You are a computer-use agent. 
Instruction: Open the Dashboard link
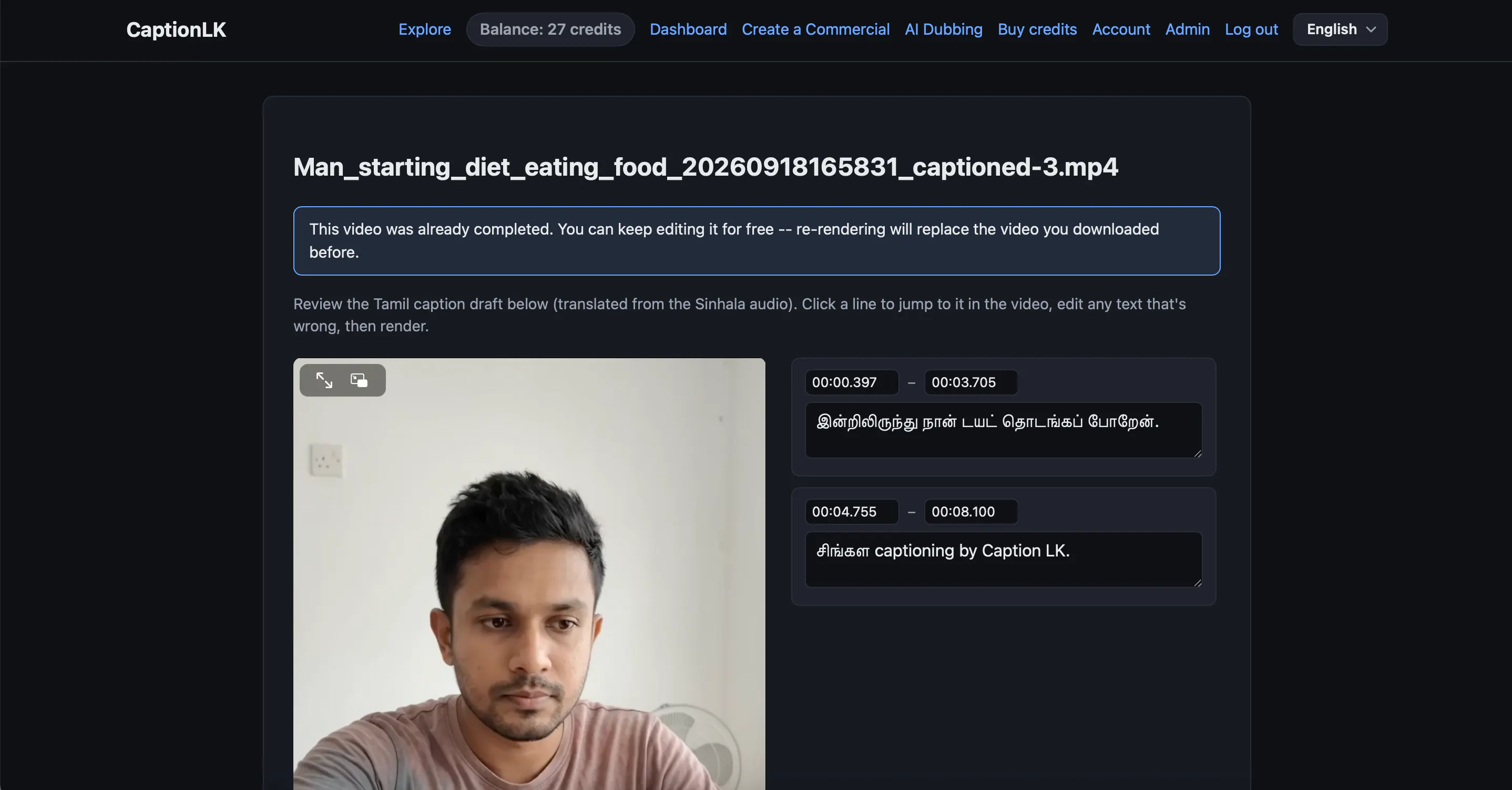688,29
